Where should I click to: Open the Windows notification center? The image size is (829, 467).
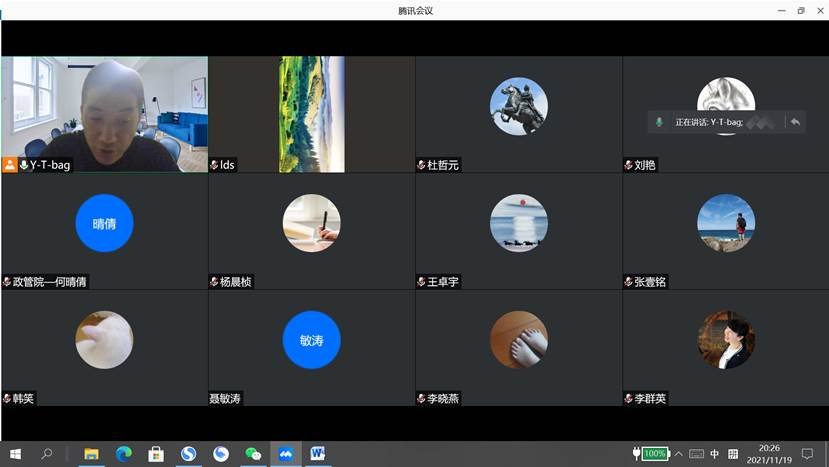808,454
